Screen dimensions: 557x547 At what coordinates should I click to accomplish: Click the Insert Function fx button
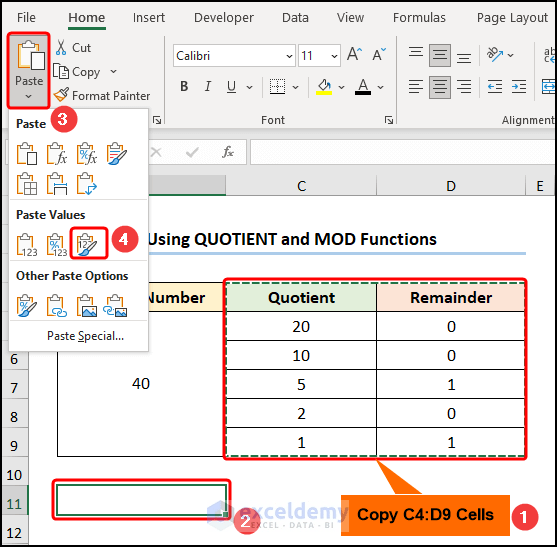point(228,152)
